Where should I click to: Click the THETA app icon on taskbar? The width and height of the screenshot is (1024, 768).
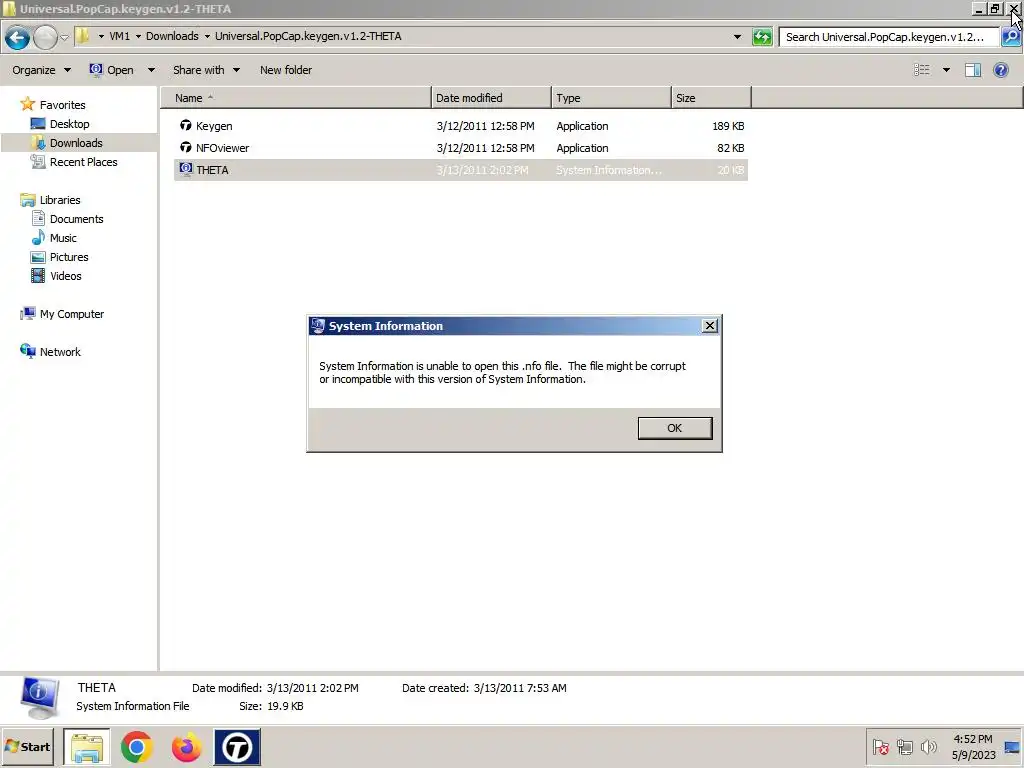pyautogui.click(x=237, y=747)
